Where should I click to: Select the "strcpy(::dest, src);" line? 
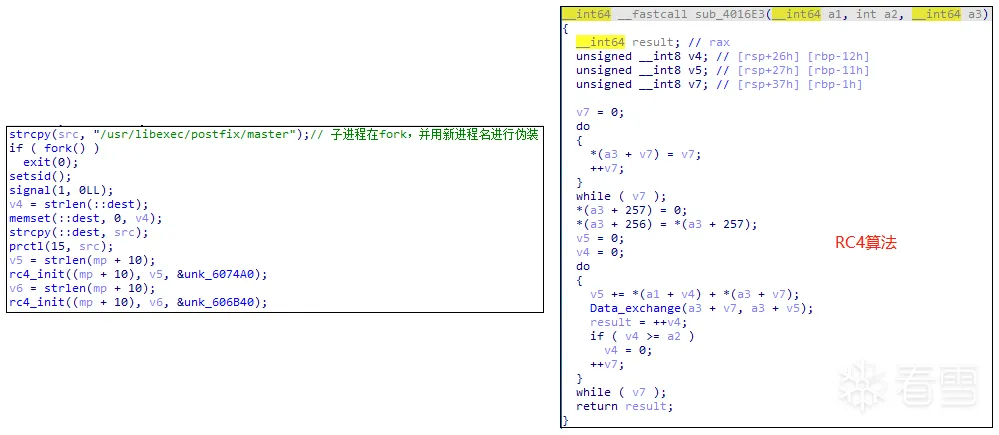tap(79, 232)
